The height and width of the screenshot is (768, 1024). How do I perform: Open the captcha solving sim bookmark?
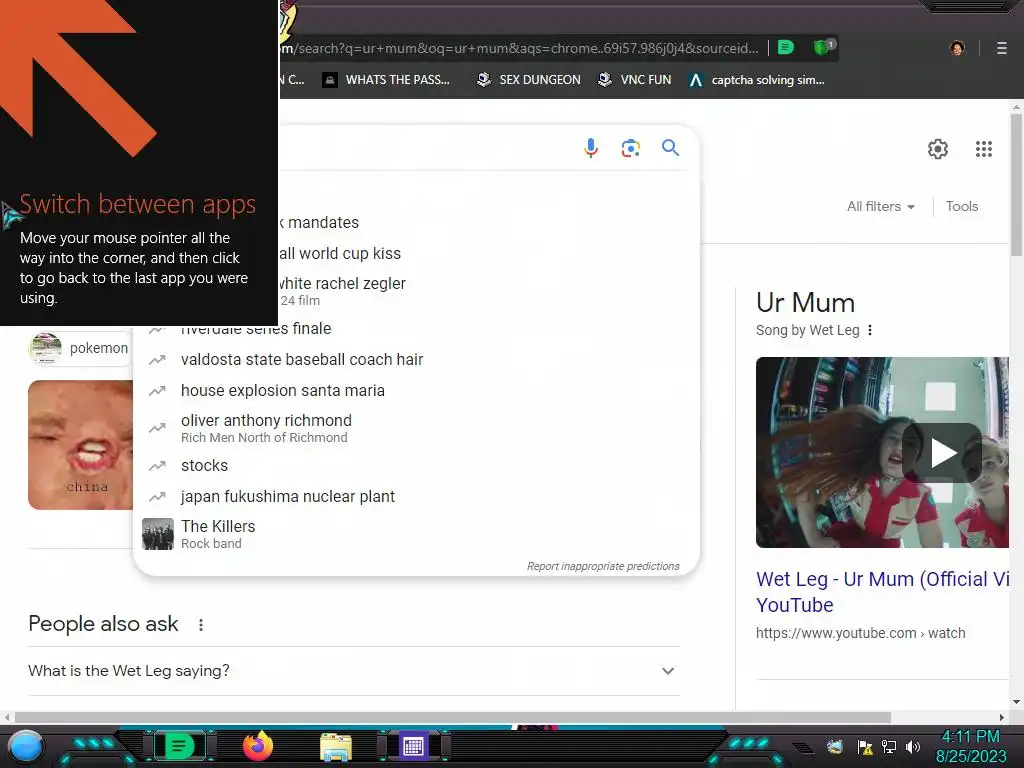757,80
